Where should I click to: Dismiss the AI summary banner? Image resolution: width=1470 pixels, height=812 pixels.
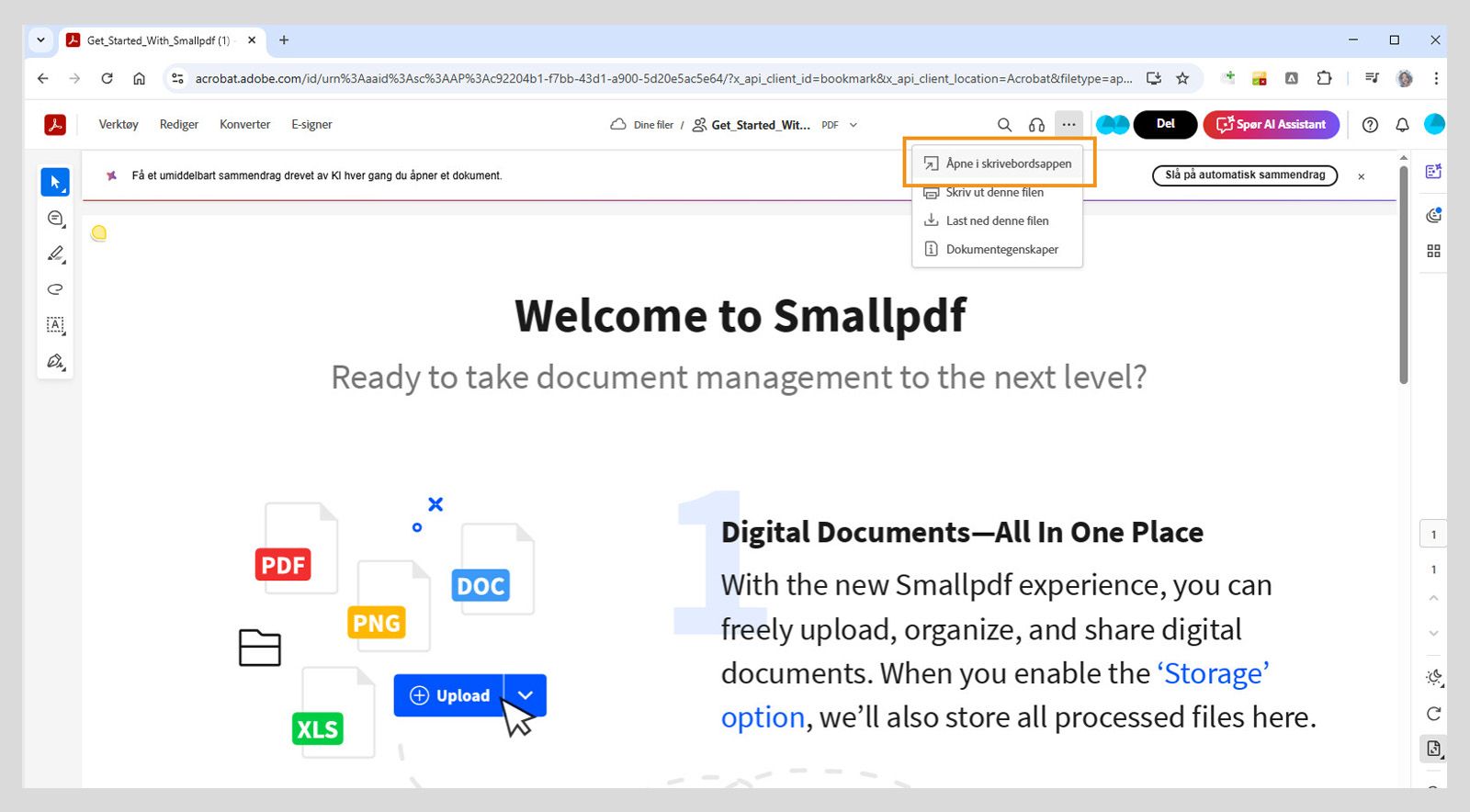tap(1362, 176)
